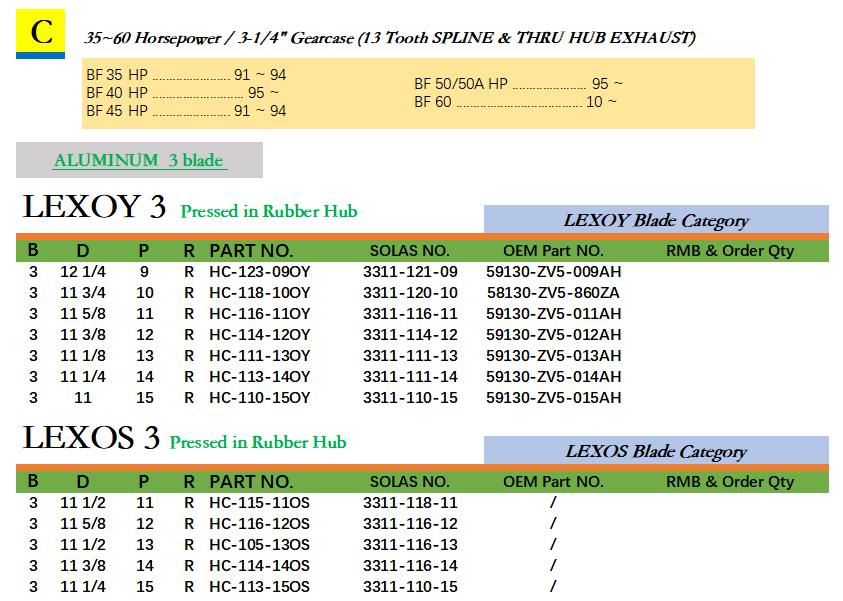The width and height of the screenshot is (843, 601).
Task: Click LEXOY table RMB & Order Qty header
Action: (730, 251)
